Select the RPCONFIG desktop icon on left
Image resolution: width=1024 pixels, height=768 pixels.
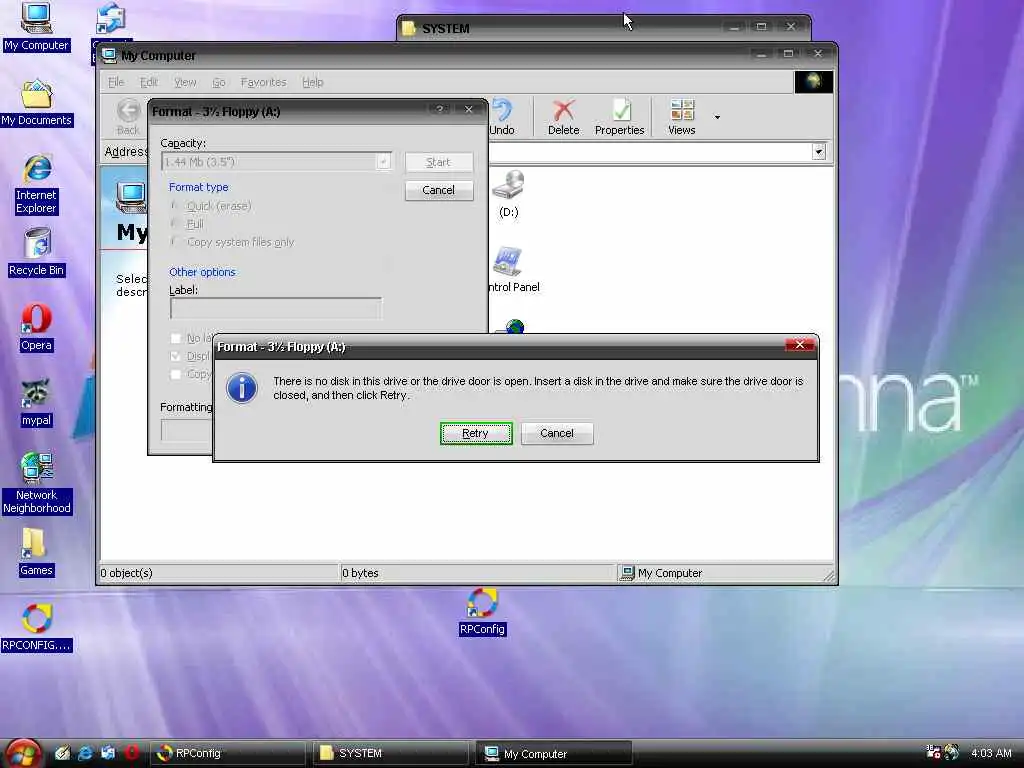36,628
